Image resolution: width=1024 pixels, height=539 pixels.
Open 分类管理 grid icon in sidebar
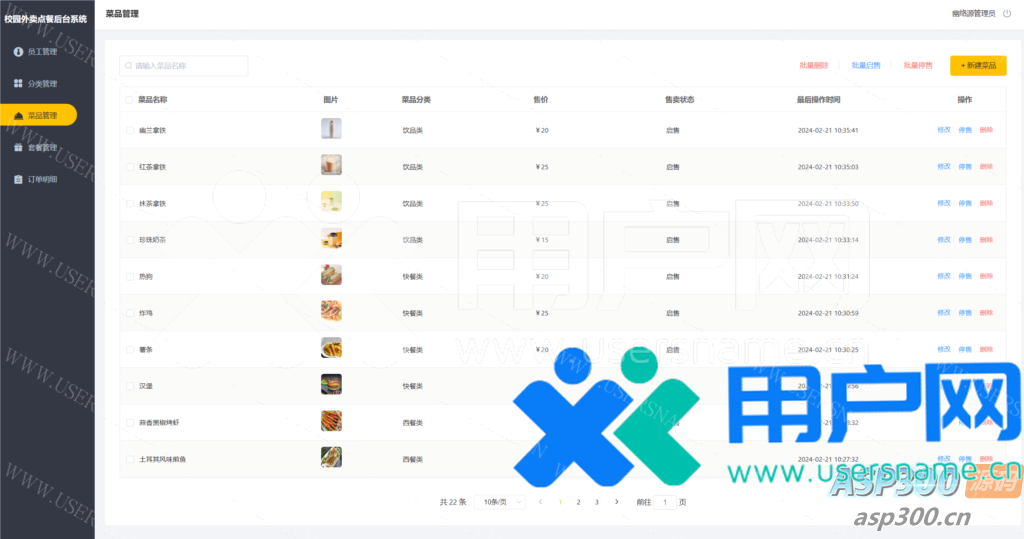point(18,83)
